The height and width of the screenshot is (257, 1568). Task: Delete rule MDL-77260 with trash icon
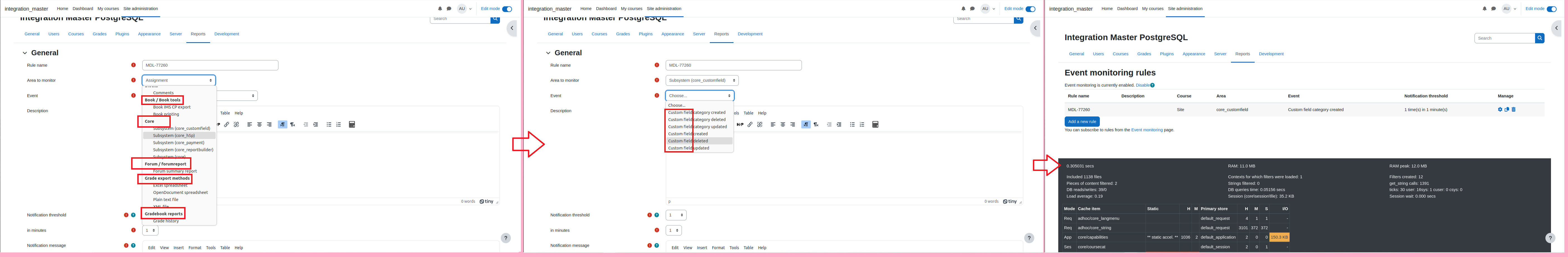[1514, 110]
